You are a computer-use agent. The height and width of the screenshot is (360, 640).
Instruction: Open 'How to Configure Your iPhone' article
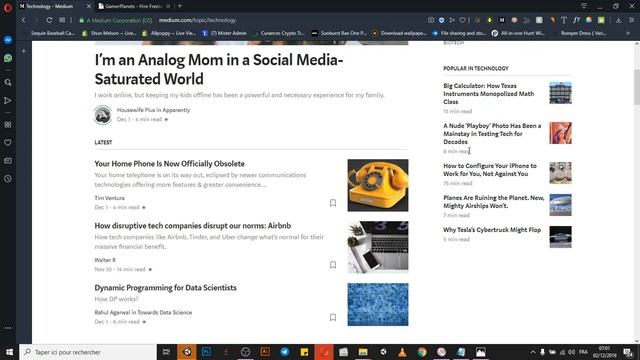coord(490,170)
